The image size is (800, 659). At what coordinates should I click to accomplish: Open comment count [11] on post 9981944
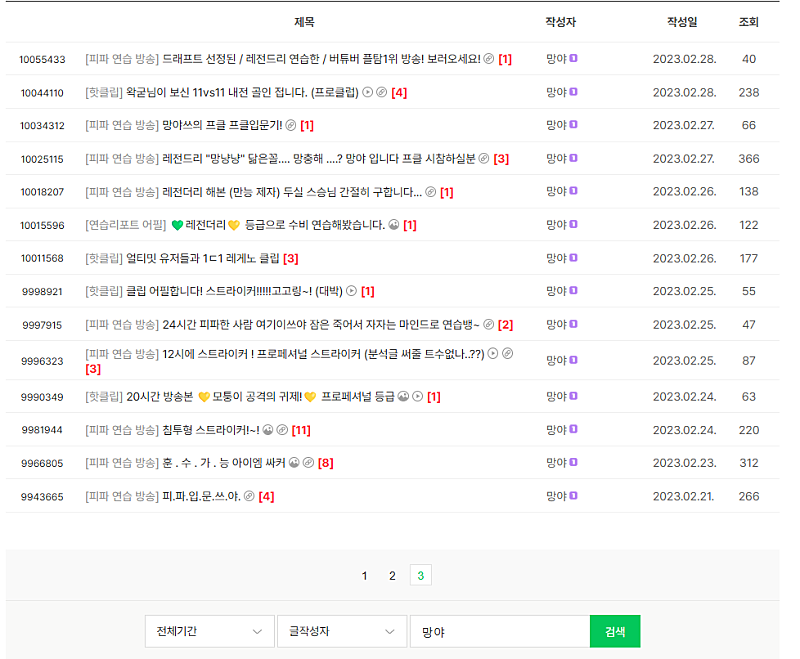[301, 430]
